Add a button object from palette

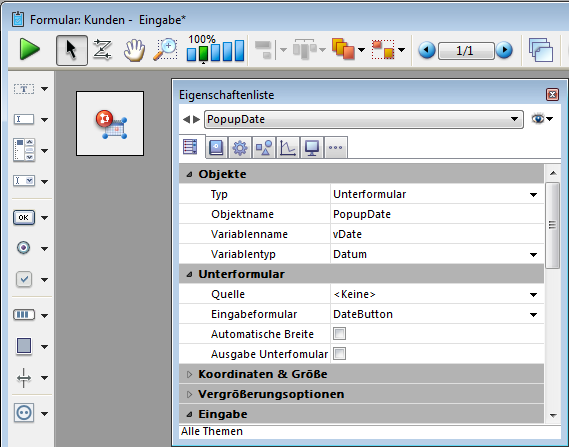tap(24, 218)
